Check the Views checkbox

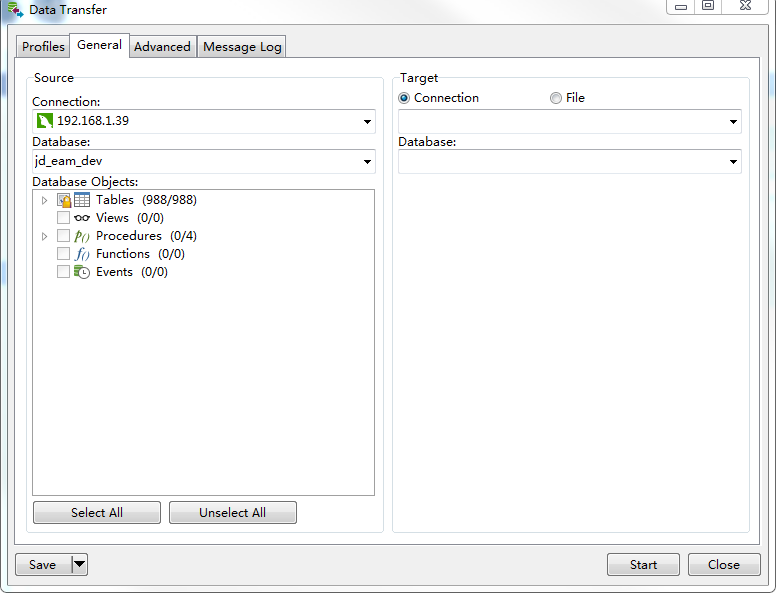coord(63,217)
